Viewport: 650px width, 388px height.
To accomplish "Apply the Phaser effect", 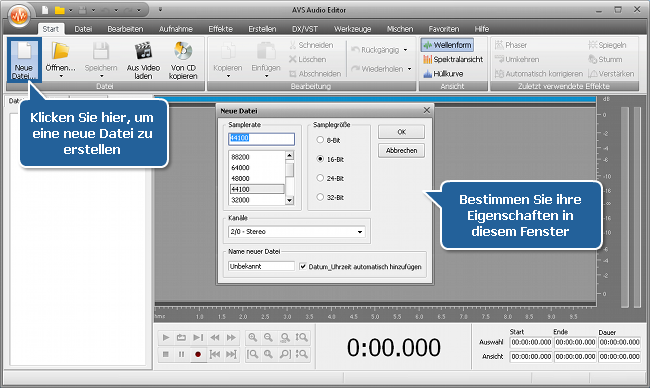I will pos(511,45).
